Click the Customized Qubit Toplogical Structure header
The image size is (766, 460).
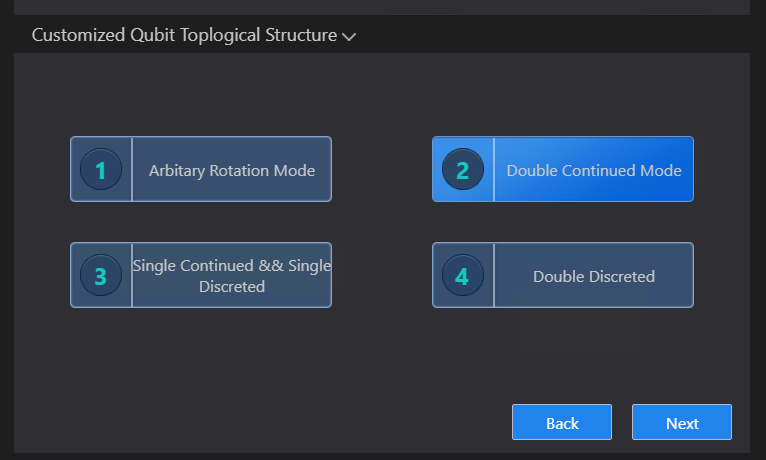184,35
